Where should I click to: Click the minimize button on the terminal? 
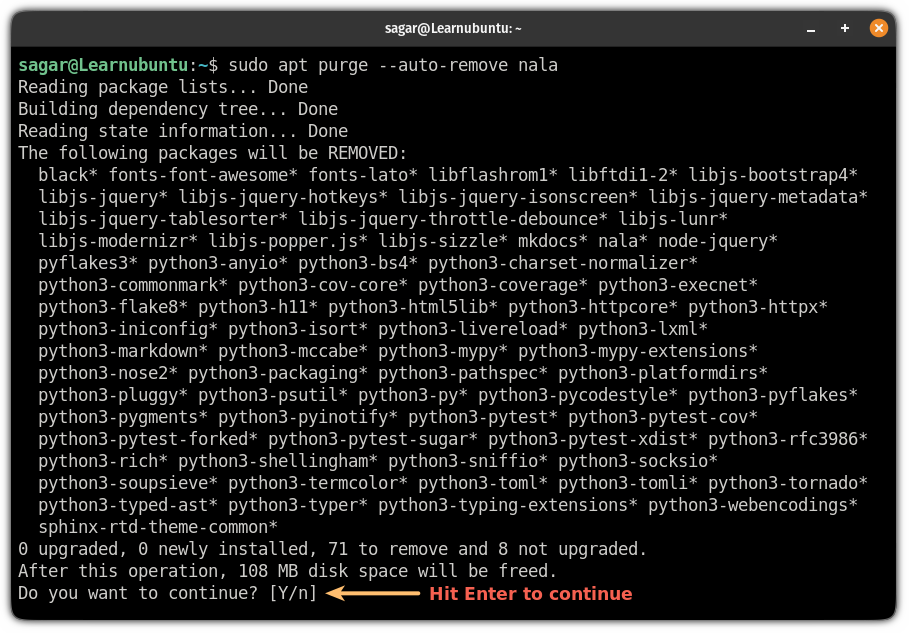pyautogui.click(x=811, y=30)
